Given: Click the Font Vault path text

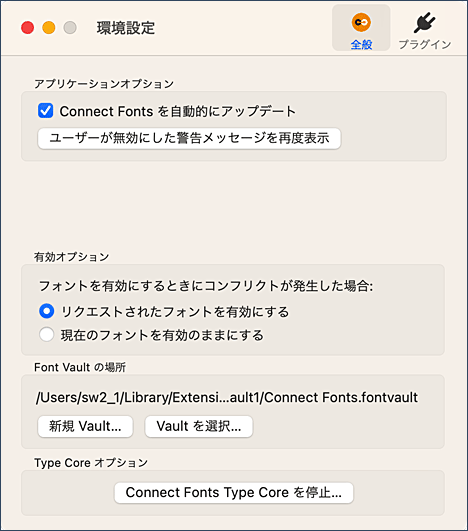Looking at the screenshot, I should (227, 397).
